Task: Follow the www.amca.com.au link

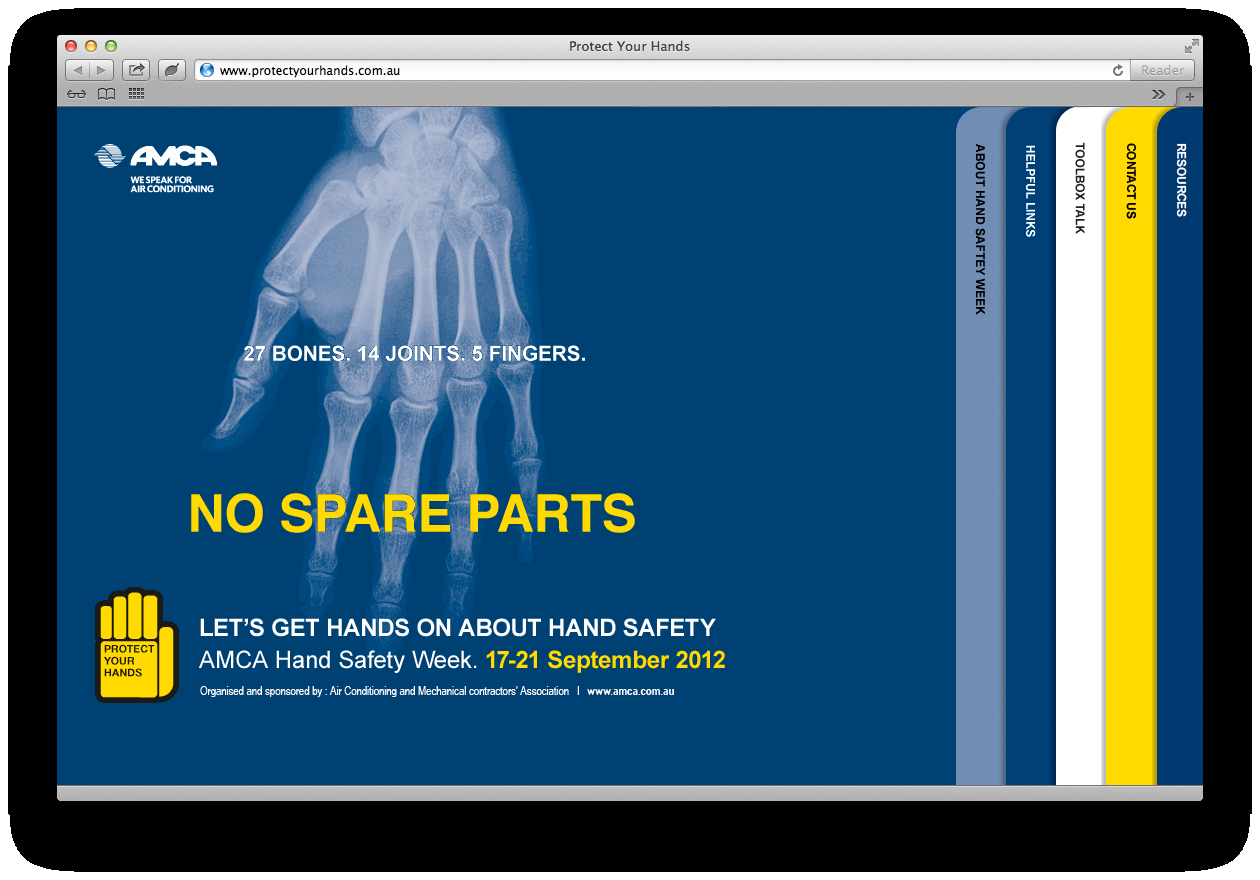Action: (631, 691)
